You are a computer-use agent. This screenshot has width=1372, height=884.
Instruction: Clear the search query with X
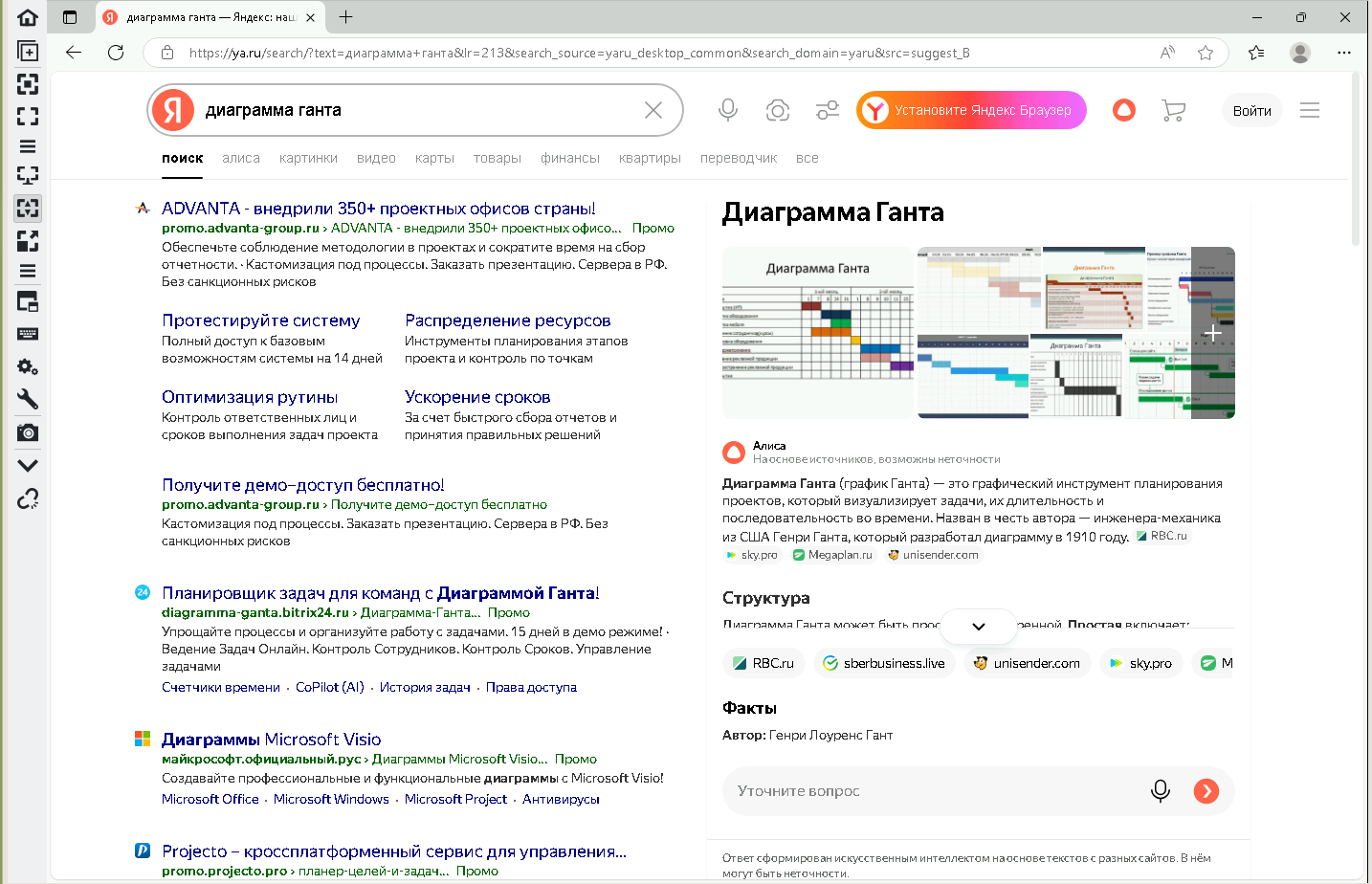[x=653, y=110]
